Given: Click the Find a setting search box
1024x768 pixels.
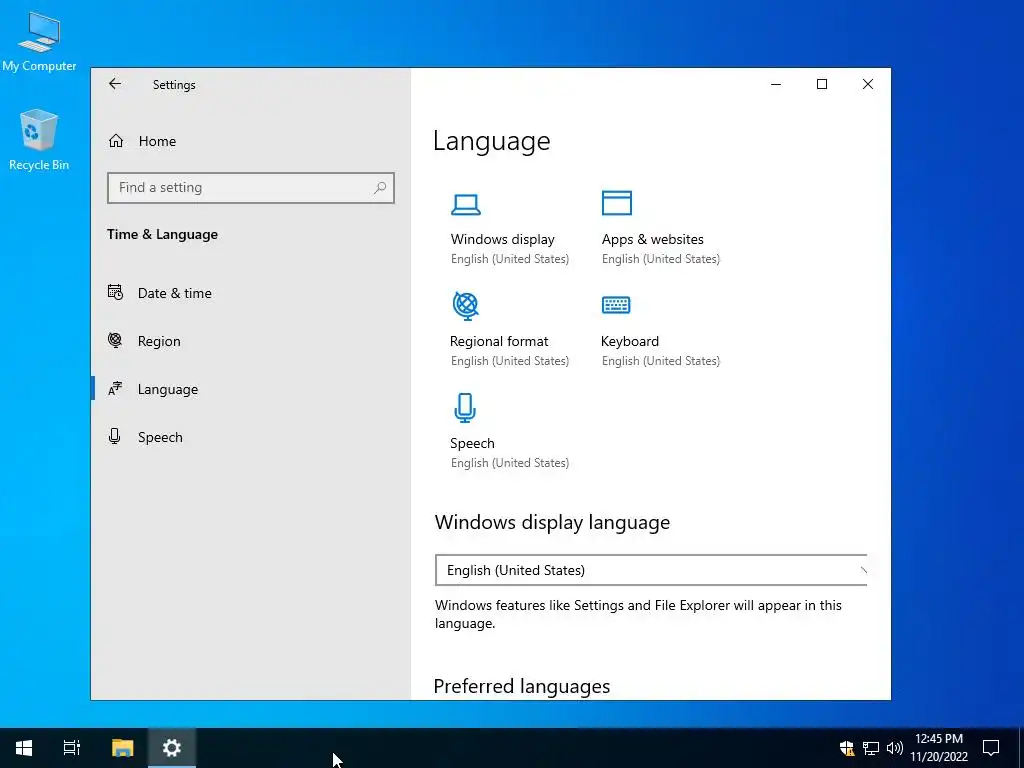Looking at the screenshot, I should tap(251, 188).
